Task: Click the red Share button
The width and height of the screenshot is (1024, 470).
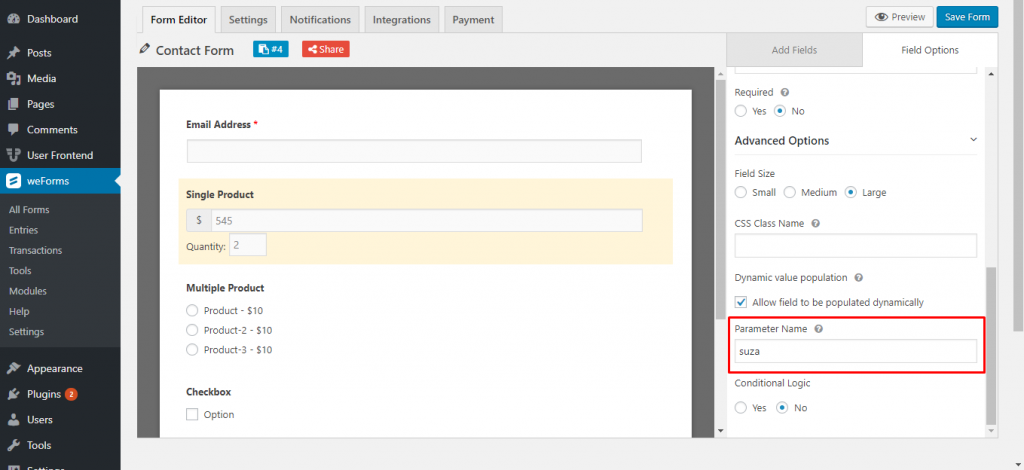Action: pos(325,49)
